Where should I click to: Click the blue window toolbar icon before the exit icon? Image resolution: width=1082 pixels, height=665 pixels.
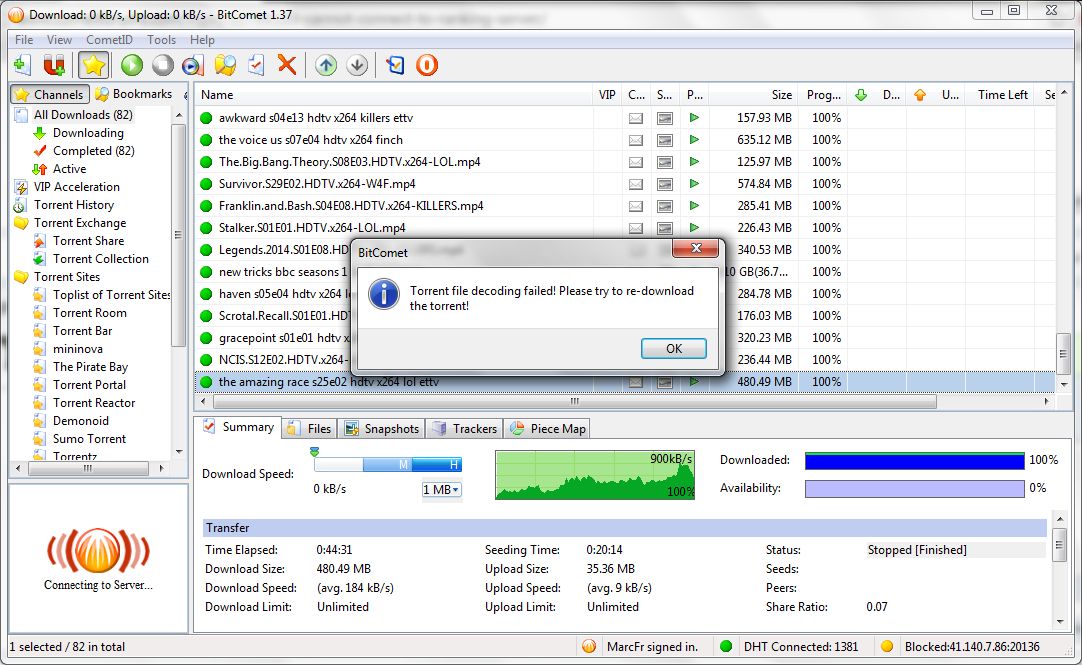tap(395, 65)
